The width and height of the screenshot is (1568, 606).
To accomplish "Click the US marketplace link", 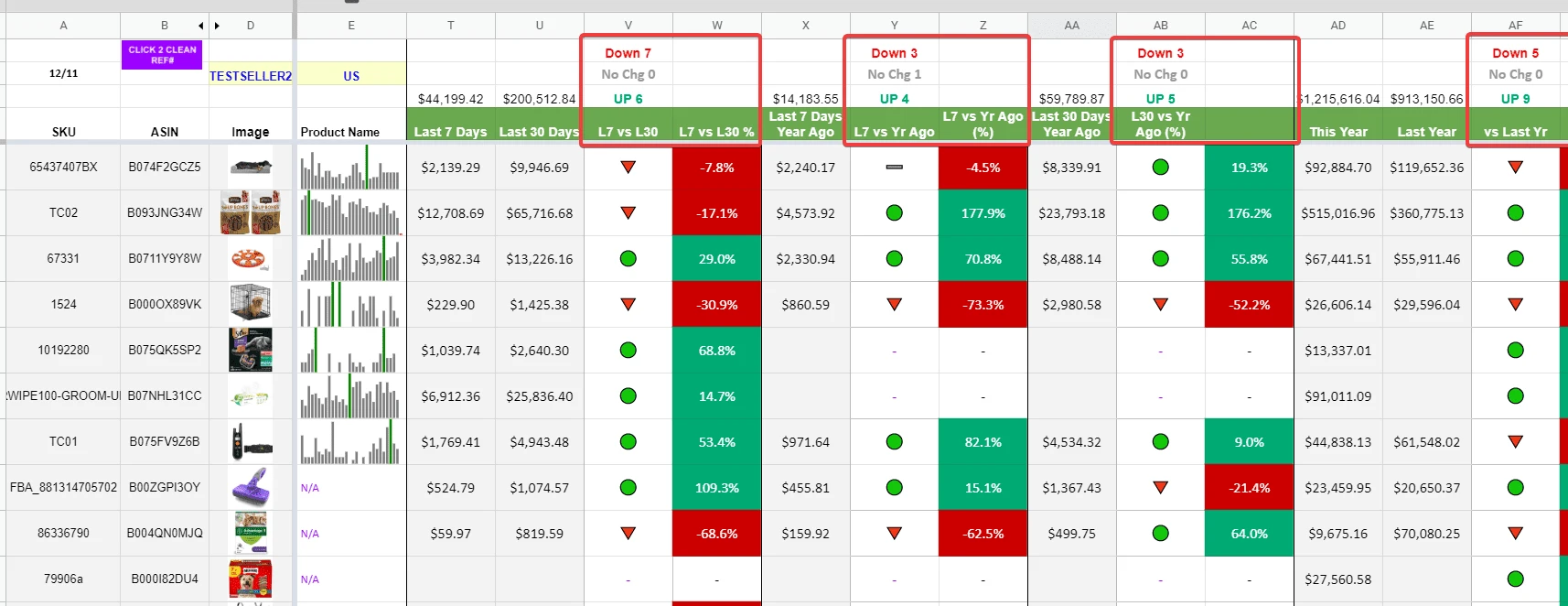I will [350, 75].
